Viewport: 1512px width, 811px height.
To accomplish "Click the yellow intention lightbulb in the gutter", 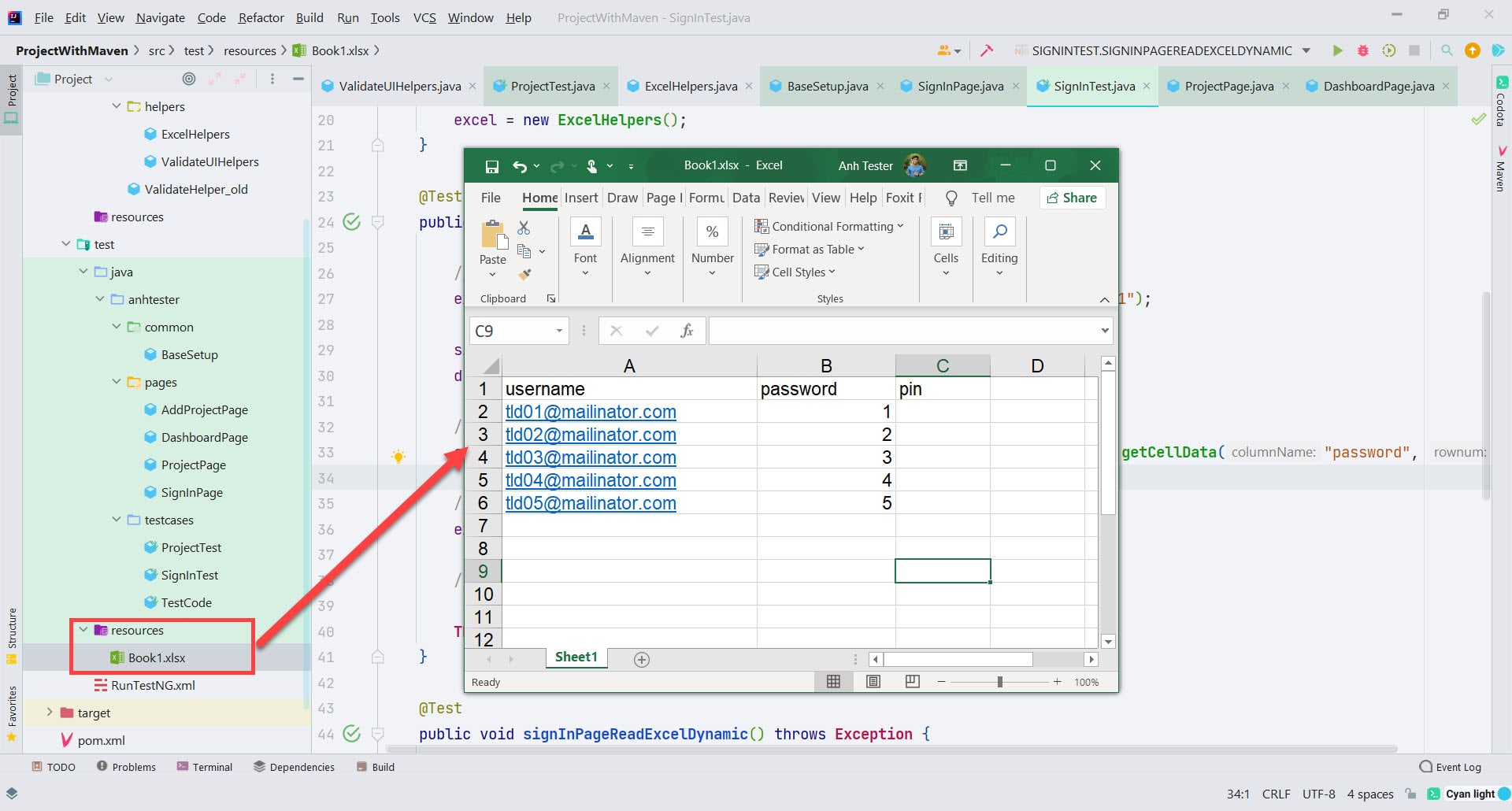I will 398,456.
